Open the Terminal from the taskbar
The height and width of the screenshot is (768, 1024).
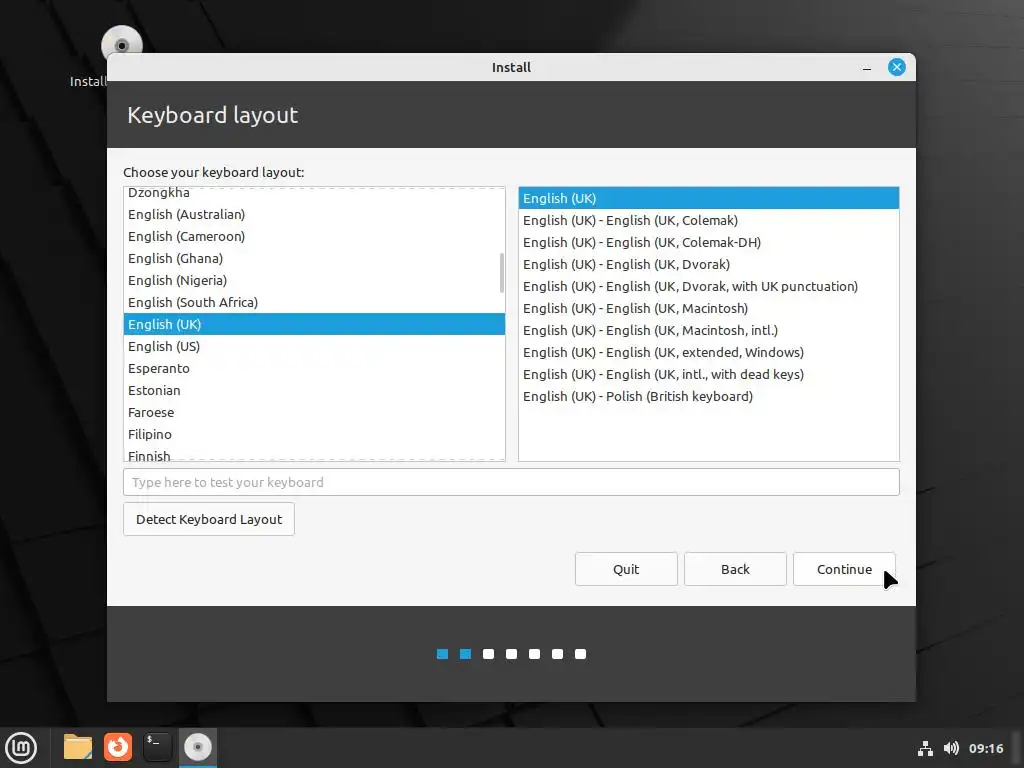pos(157,747)
